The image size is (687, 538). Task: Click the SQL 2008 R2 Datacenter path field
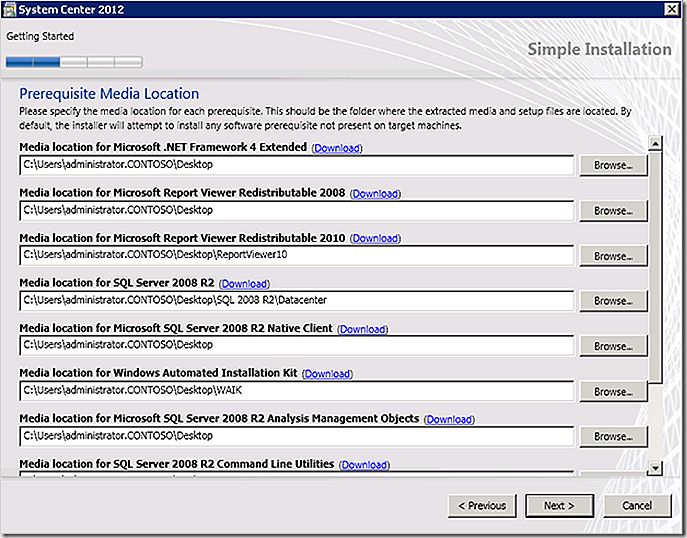297,301
